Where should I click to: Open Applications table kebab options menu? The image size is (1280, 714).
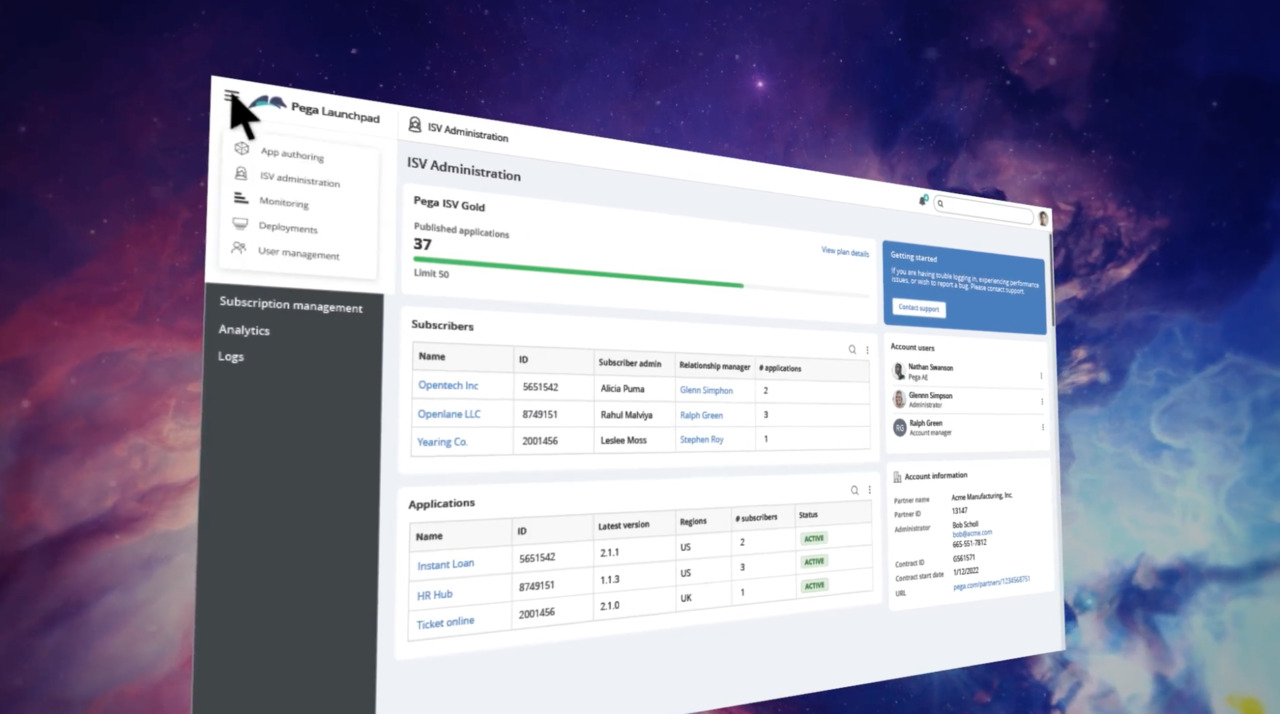point(869,490)
